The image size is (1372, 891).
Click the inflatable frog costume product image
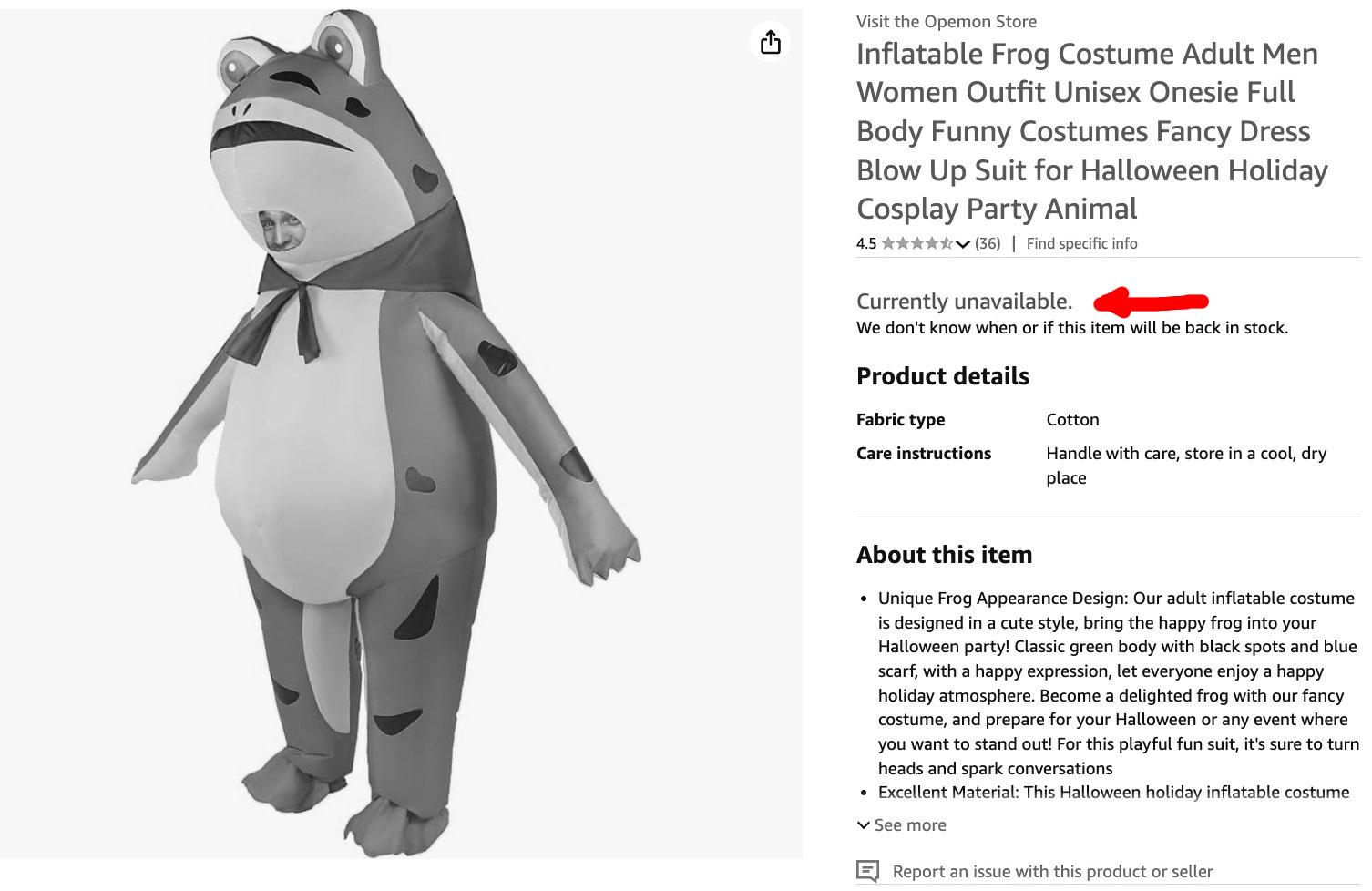point(401,434)
